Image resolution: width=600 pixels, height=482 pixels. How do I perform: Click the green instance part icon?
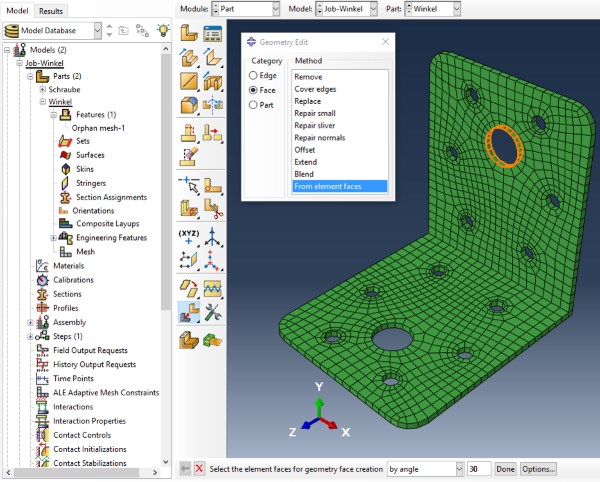213,340
